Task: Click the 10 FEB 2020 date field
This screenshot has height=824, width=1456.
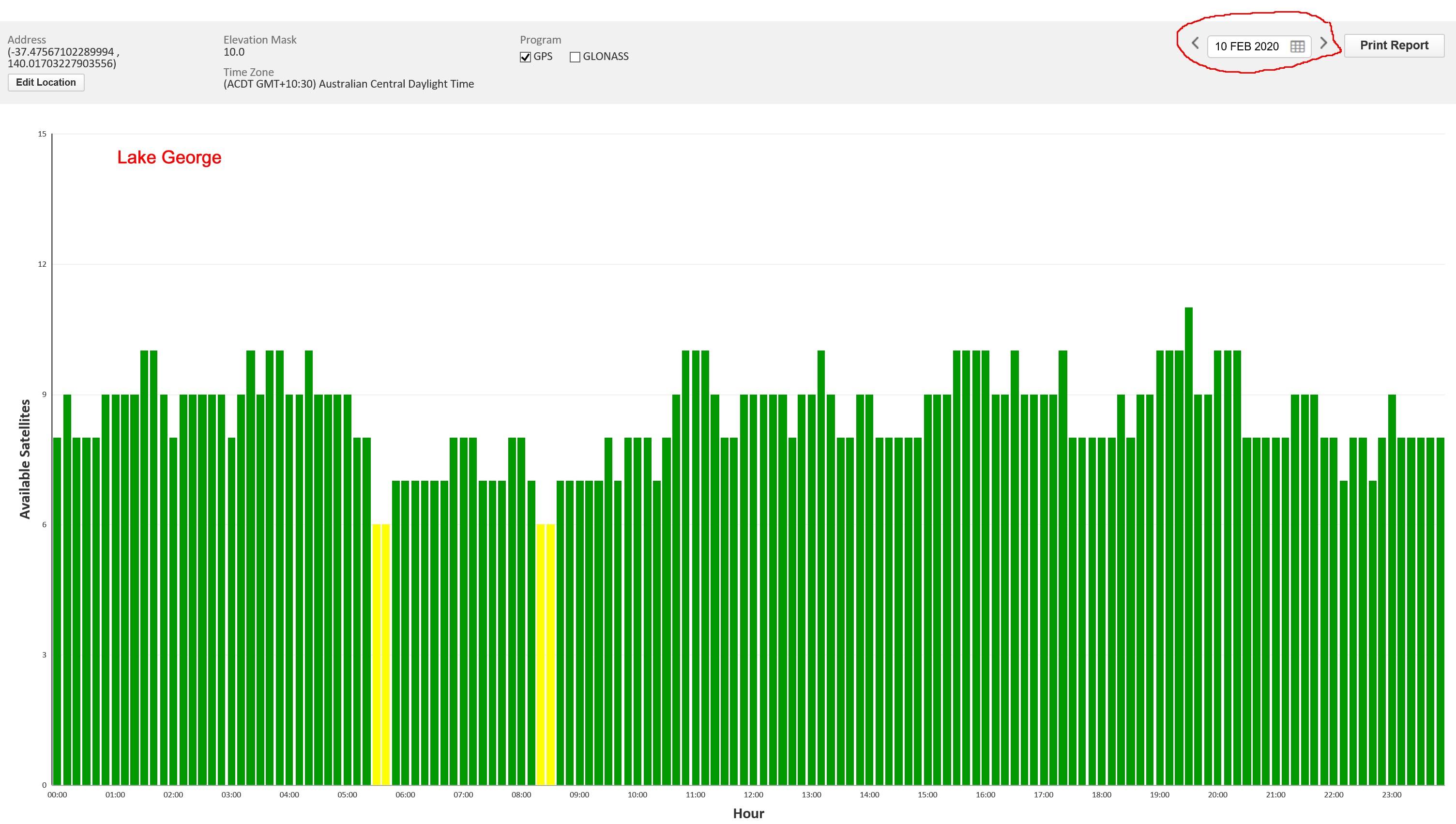Action: [1247, 46]
